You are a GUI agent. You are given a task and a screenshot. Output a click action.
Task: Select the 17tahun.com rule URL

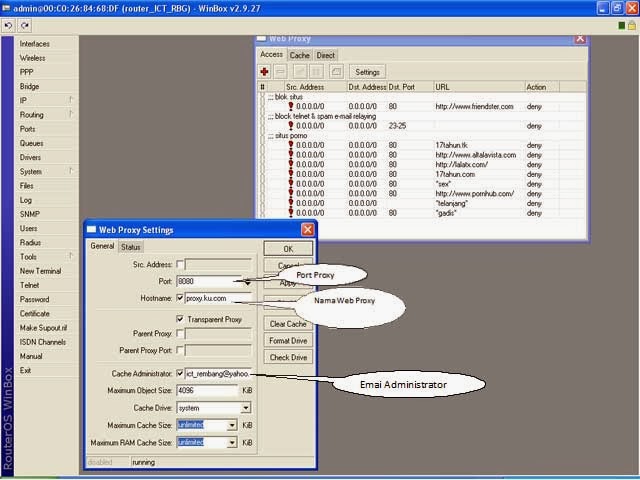pos(455,174)
